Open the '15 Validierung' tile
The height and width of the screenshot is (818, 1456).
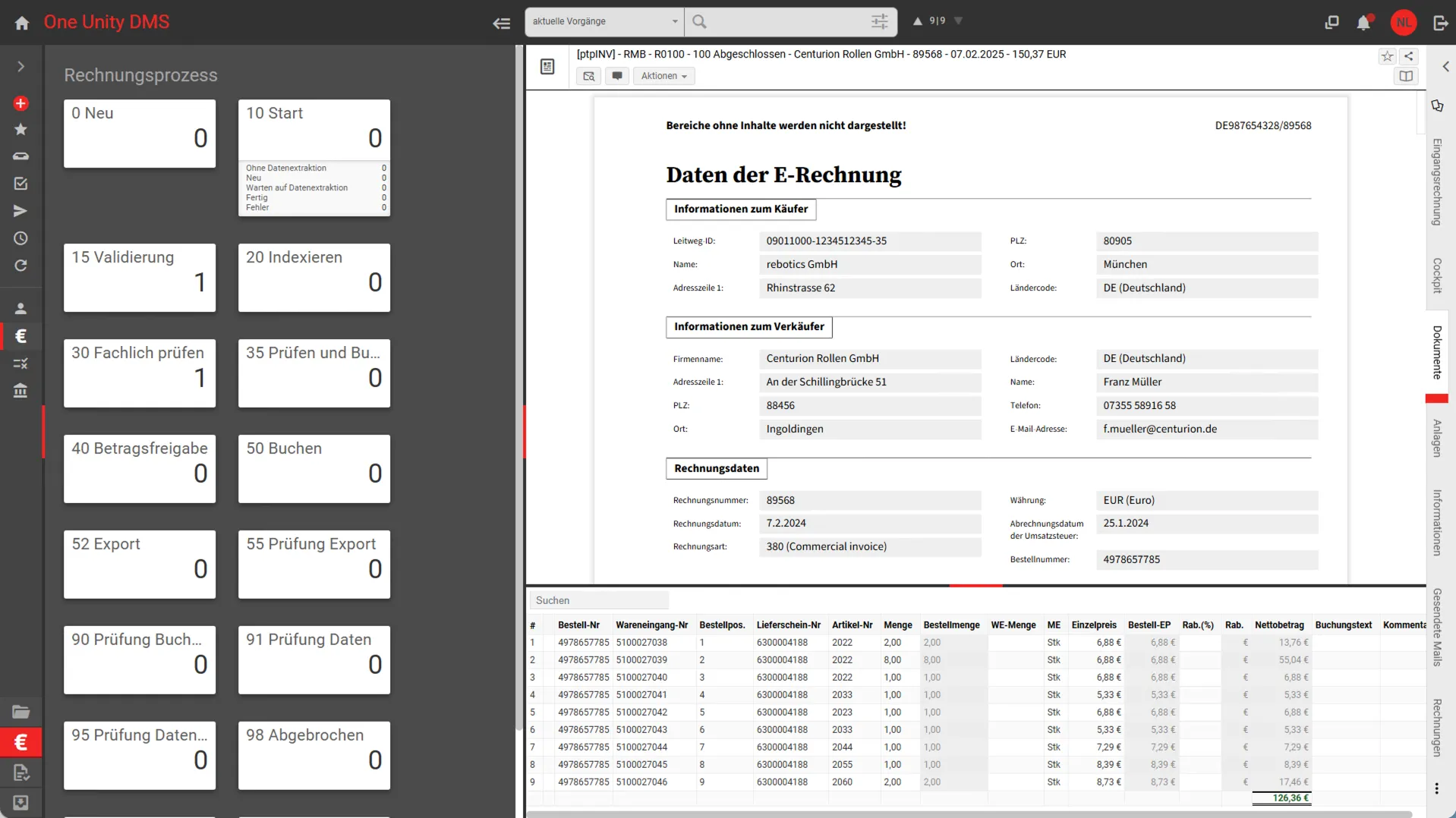pyautogui.click(x=140, y=278)
